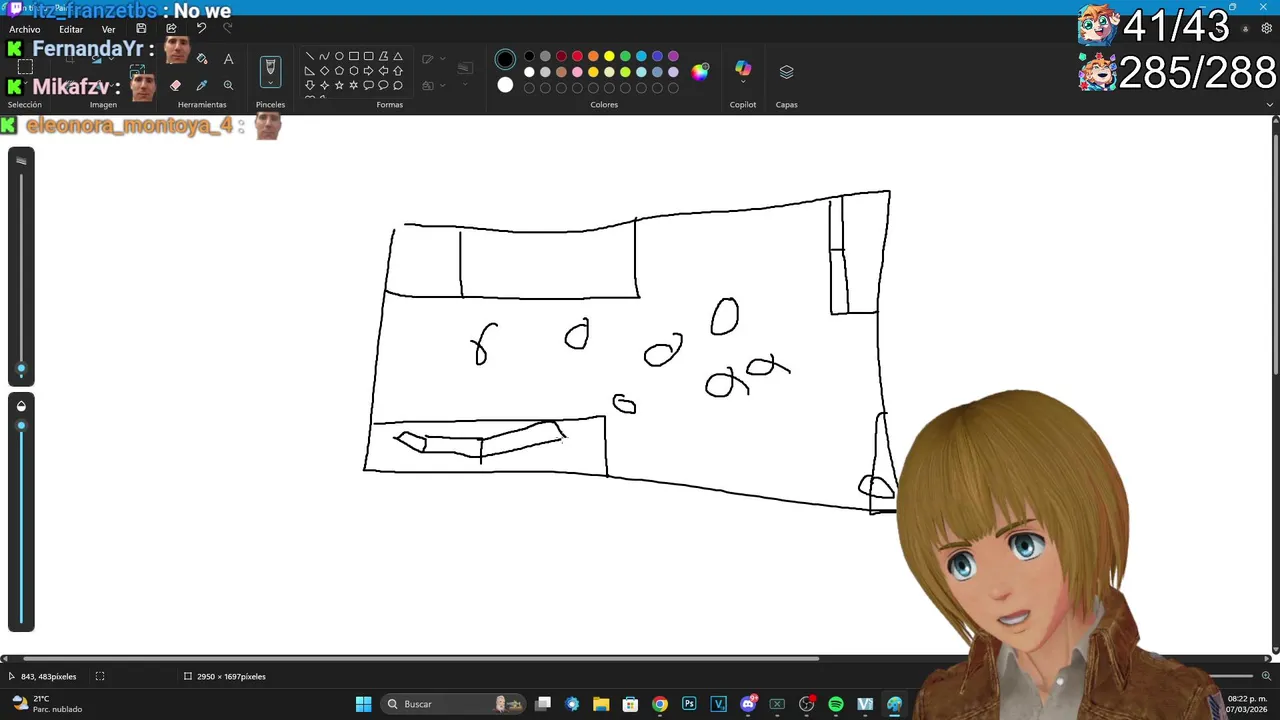Select the Fill bucket tool

(202, 59)
